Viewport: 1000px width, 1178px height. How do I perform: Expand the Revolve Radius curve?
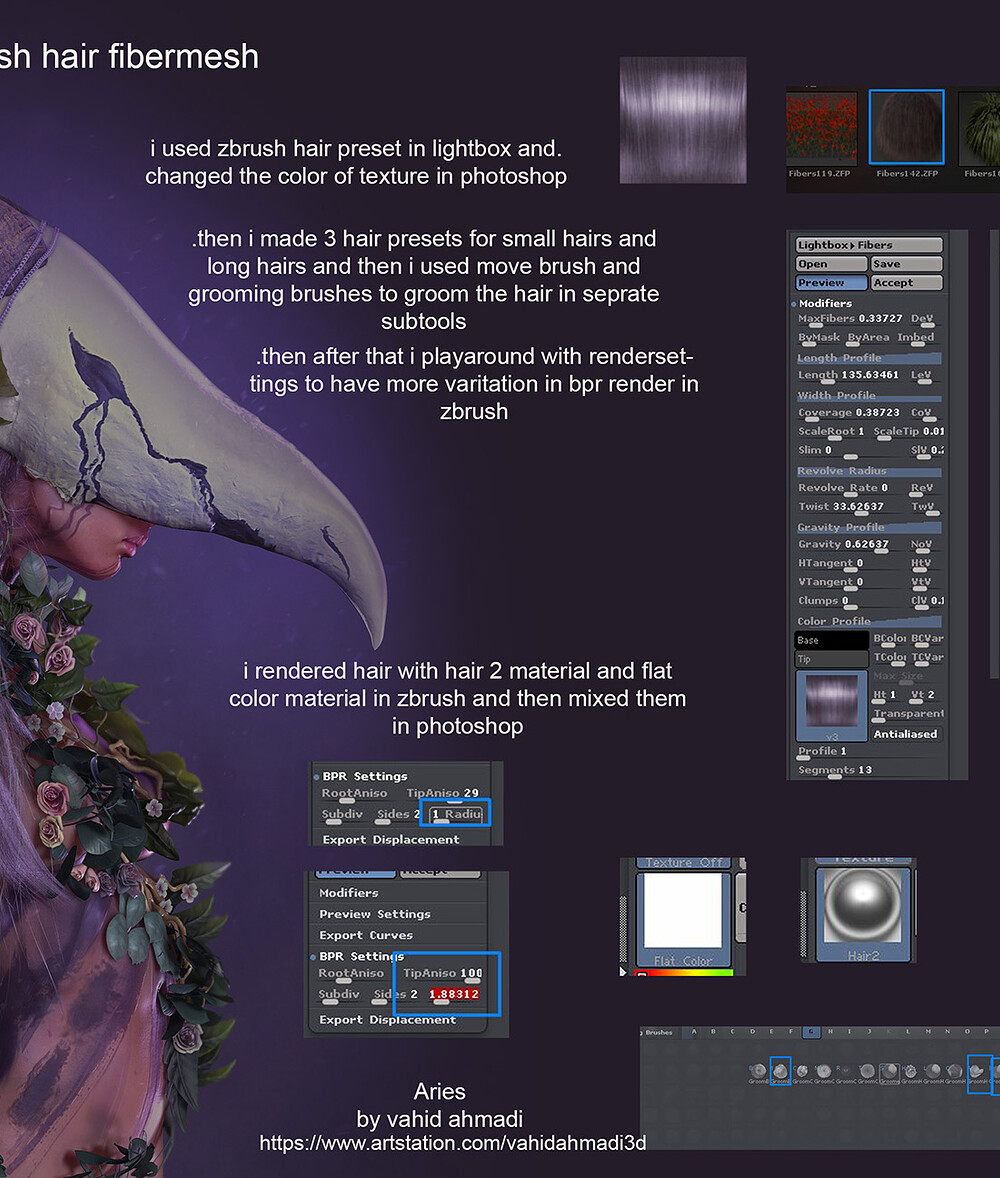tap(869, 471)
